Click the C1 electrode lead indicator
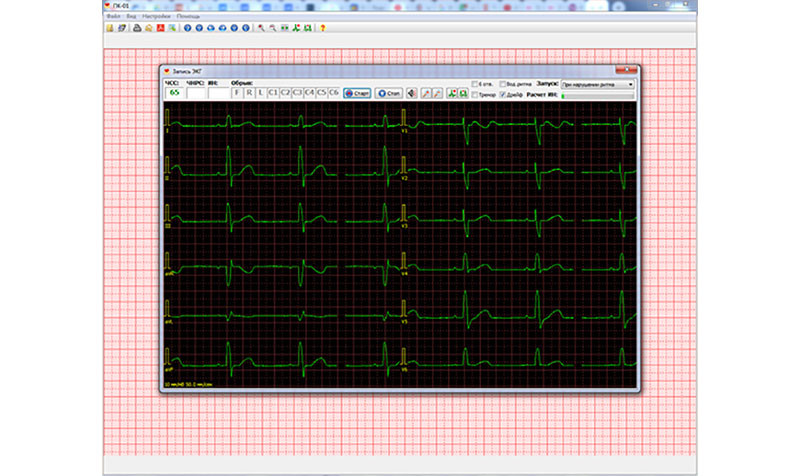Image resolution: width=800 pixels, height=476 pixels. tap(273, 93)
